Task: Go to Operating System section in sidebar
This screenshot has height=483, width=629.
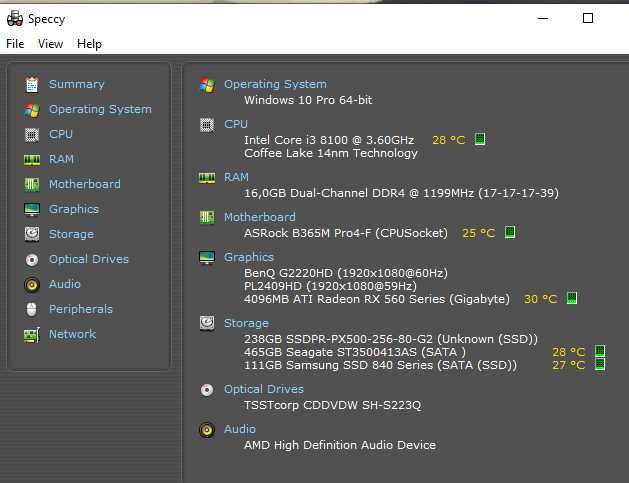Action: 100,109
